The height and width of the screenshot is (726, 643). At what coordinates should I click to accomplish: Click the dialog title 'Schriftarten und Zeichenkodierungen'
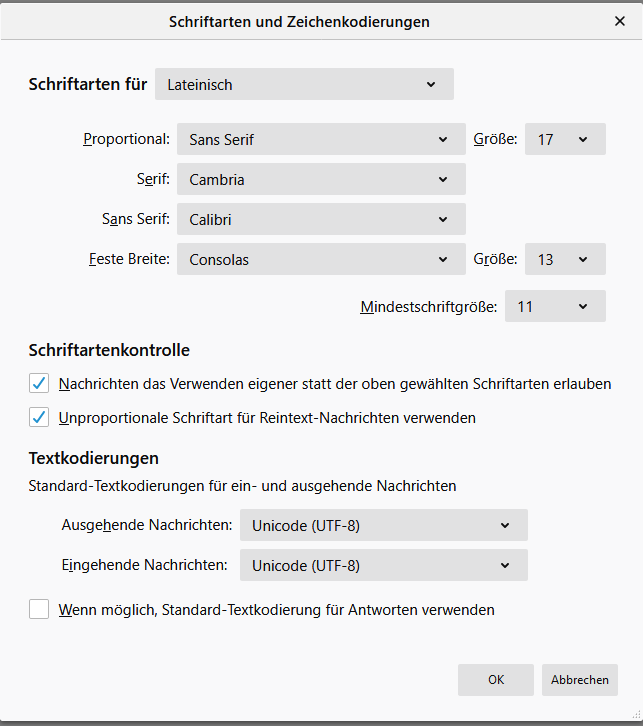click(299, 21)
